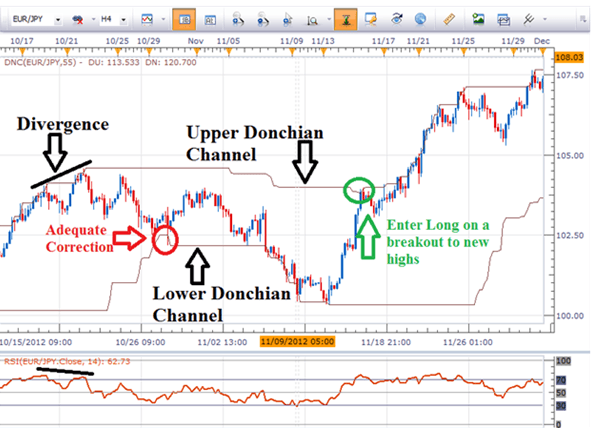Image resolution: width=591 pixels, height=445 pixels.
Task: Select the ruler measurement tool
Action: click(449, 19)
